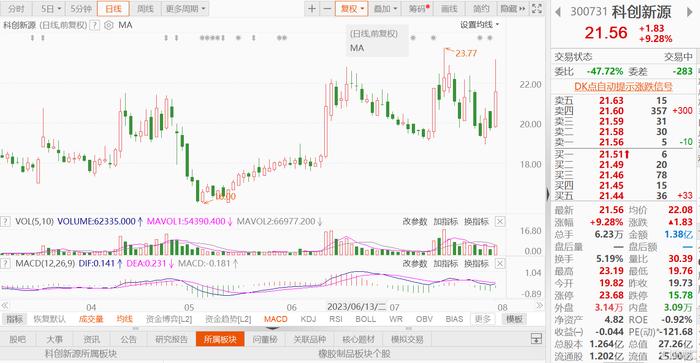This screenshot has height=363, width=700.
Task: Switch to the 周线 weekly tab
Action: click(145, 8)
